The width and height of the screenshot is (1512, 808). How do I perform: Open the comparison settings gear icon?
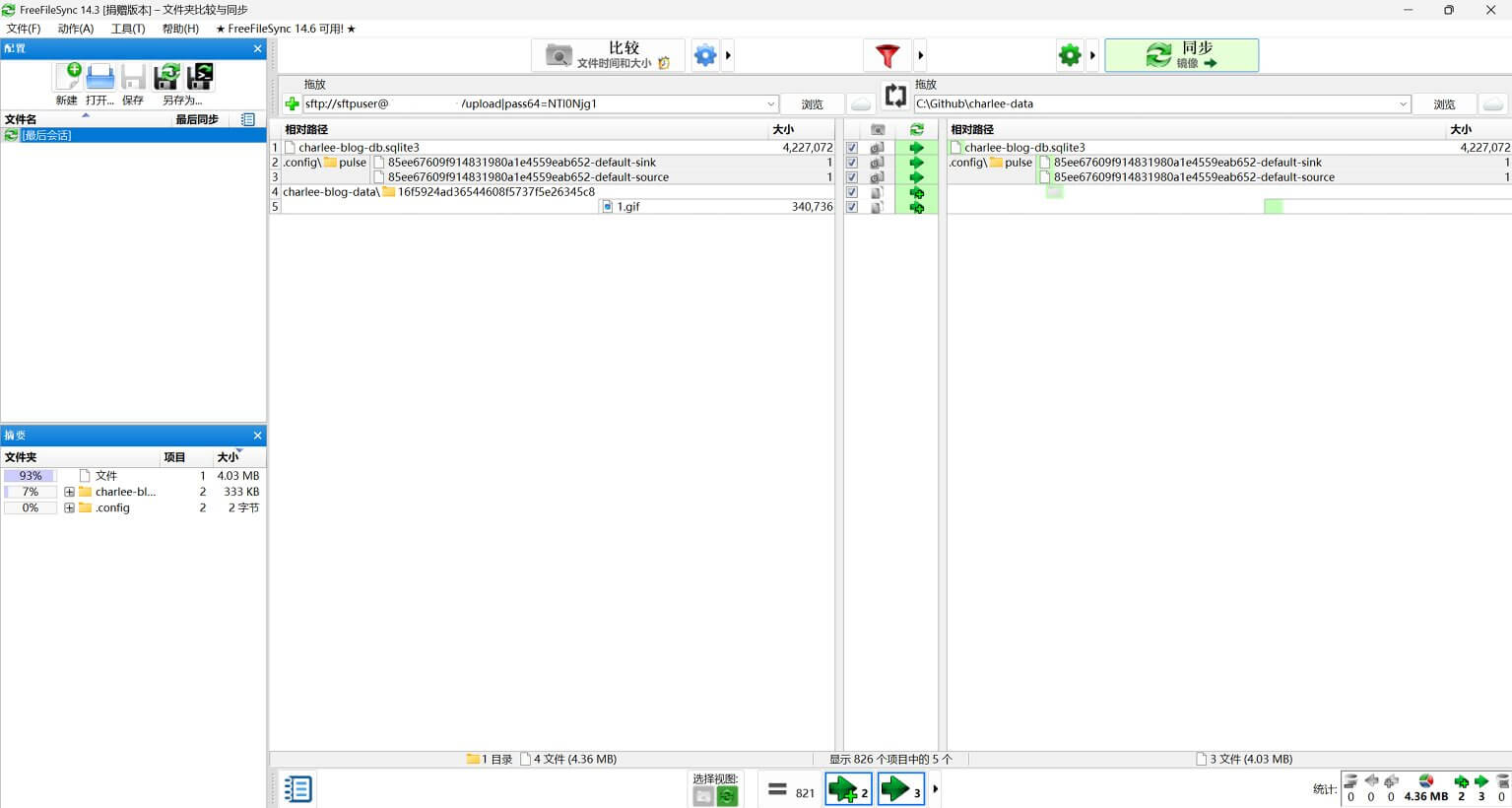point(704,55)
